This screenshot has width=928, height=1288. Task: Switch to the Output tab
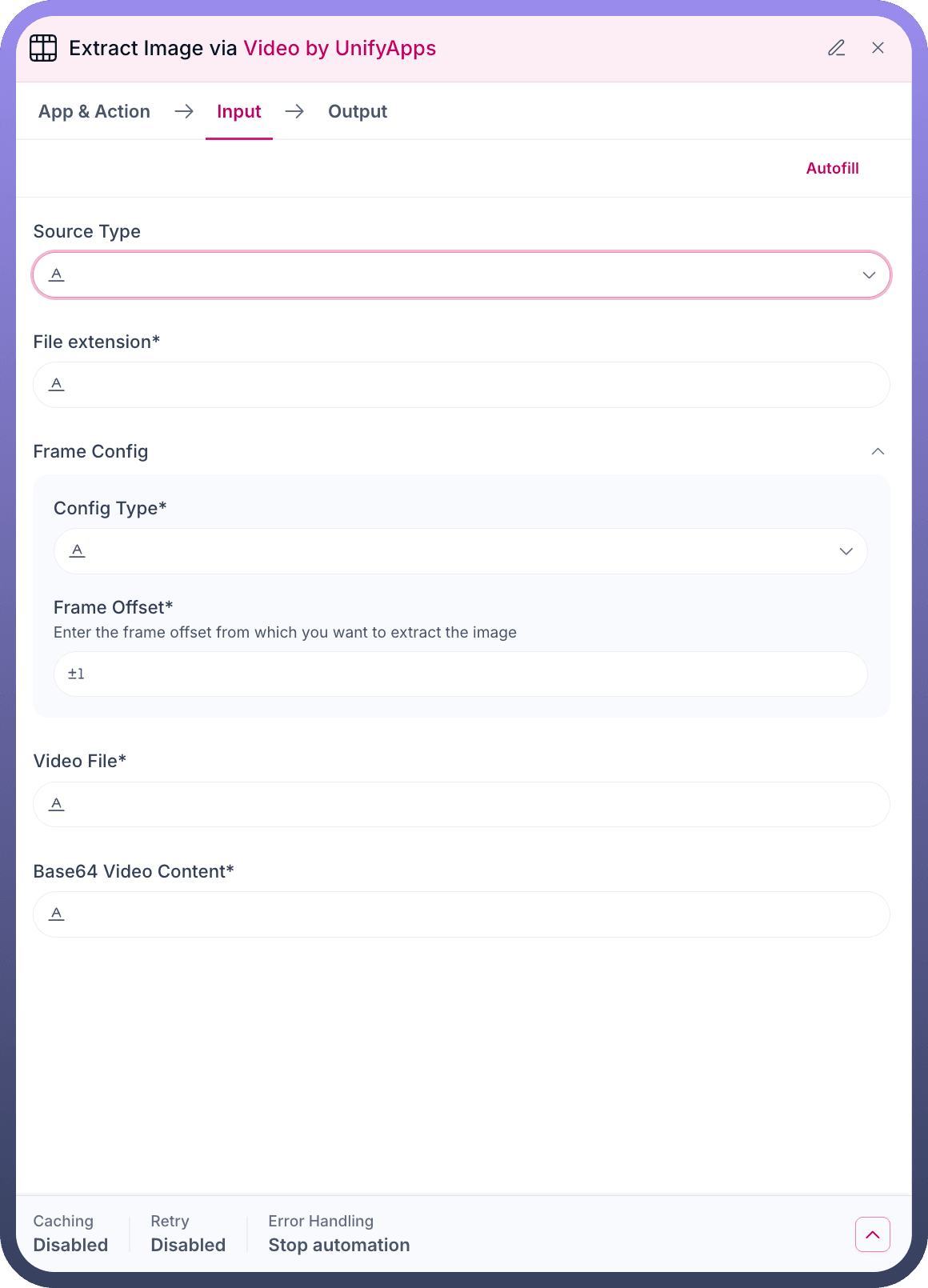pos(358,112)
